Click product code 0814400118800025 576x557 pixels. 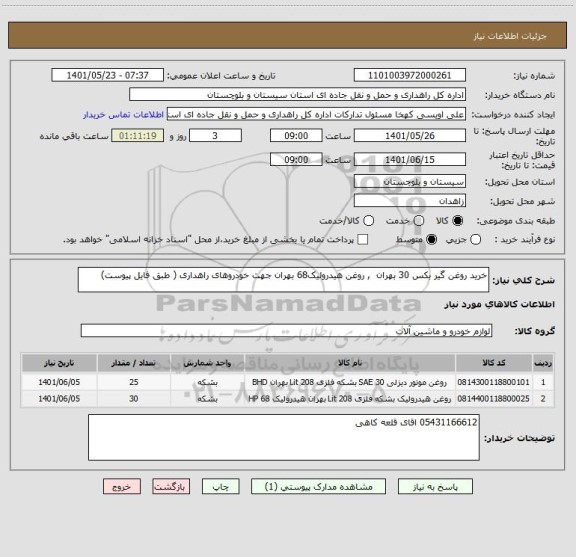(x=494, y=398)
